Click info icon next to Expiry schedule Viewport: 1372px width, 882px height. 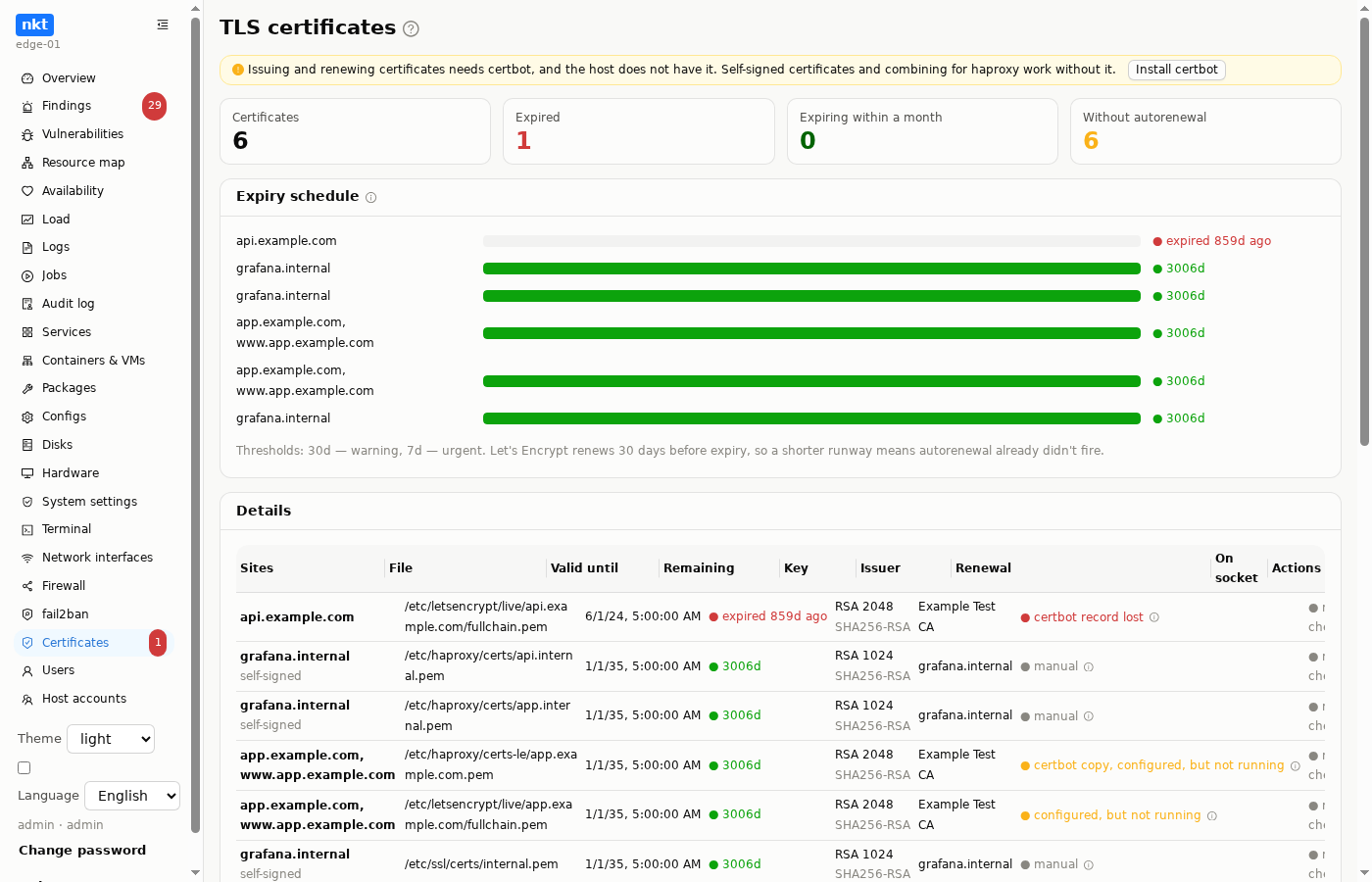point(371,197)
